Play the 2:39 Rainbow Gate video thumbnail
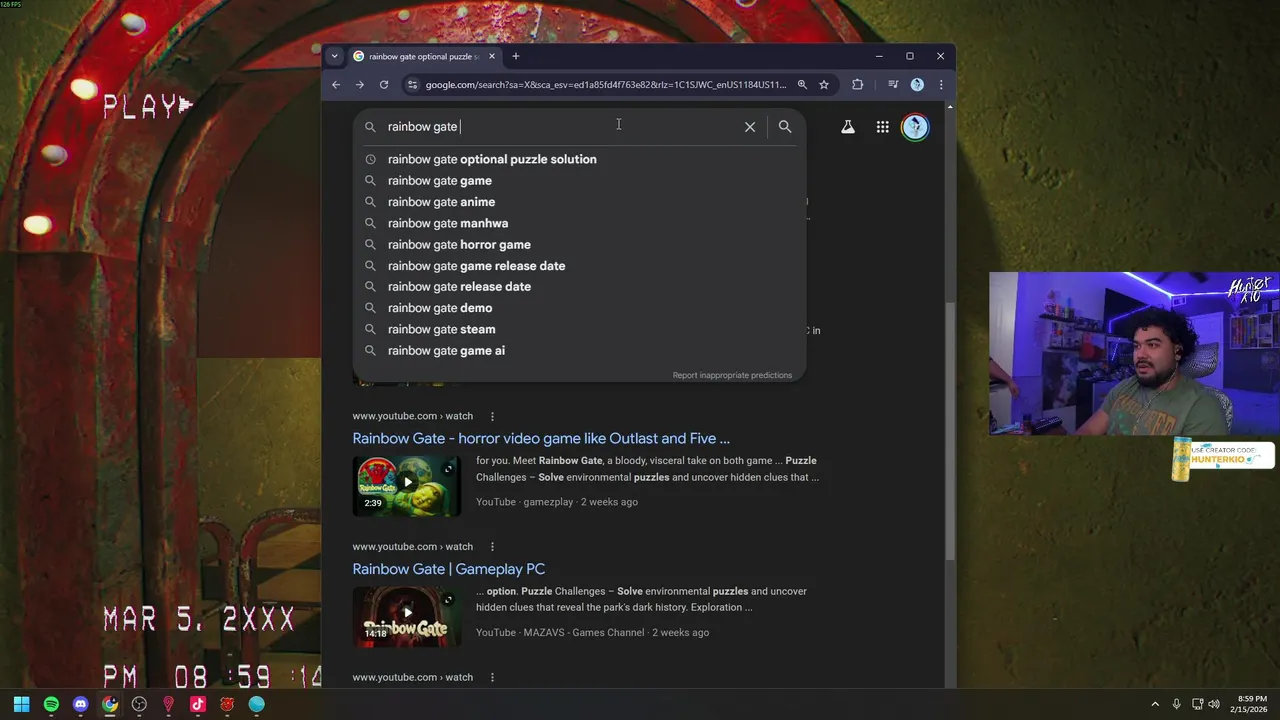 pyautogui.click(x=407, y=486)
